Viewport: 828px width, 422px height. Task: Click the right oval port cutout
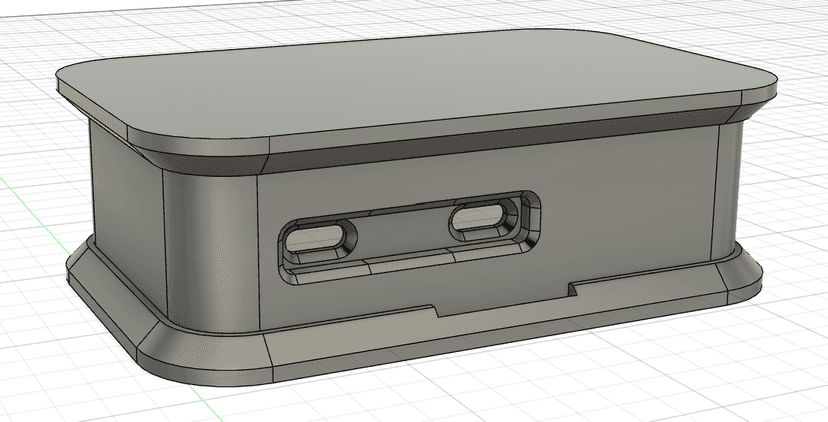point(478,218)
